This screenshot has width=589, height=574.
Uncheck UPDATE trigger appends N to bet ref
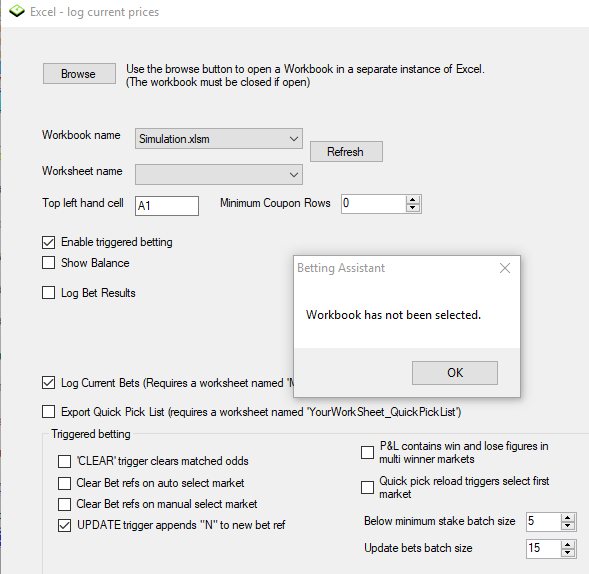[x=64, y=525]
